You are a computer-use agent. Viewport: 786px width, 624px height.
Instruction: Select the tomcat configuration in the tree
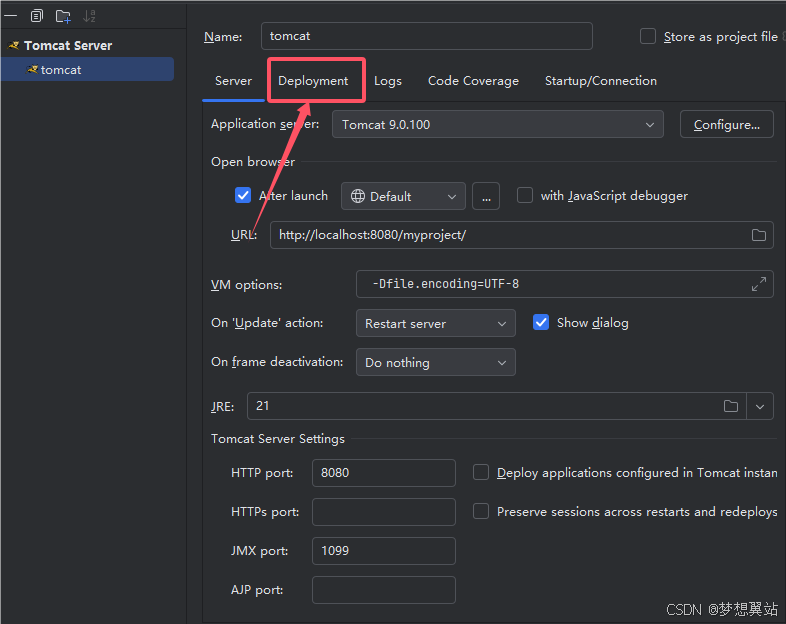point(87,70)
